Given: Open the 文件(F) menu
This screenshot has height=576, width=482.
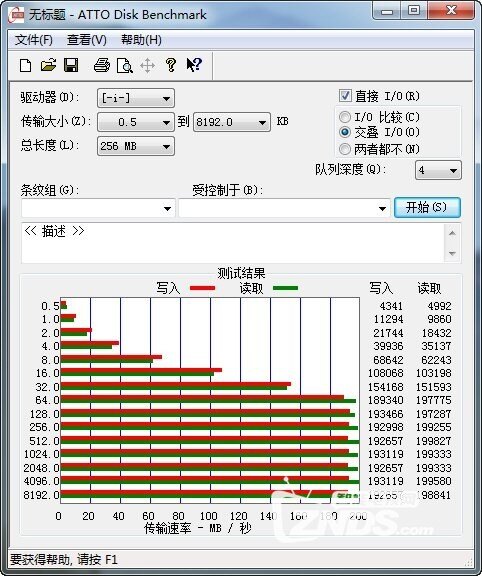Looking at the screenshot, I should coord(33,40).
